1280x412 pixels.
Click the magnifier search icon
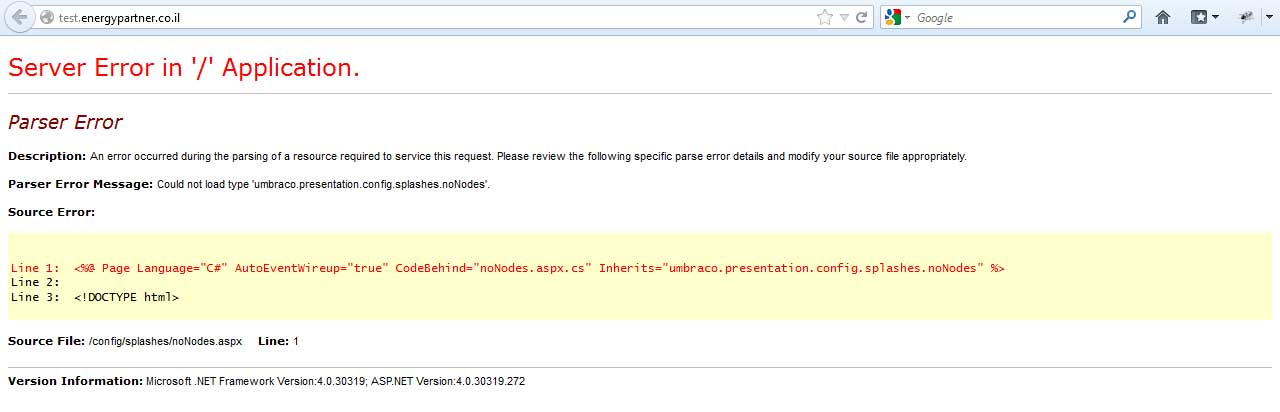tap(1130, 17)
